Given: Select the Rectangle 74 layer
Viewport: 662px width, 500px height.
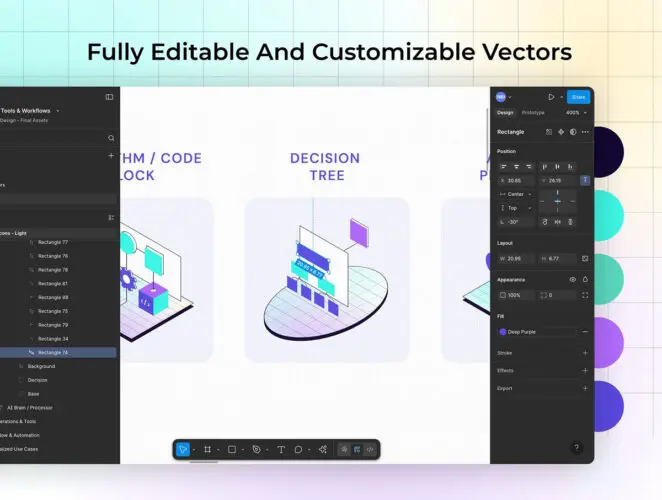Looking at the screenshot, I should (53, 352).
